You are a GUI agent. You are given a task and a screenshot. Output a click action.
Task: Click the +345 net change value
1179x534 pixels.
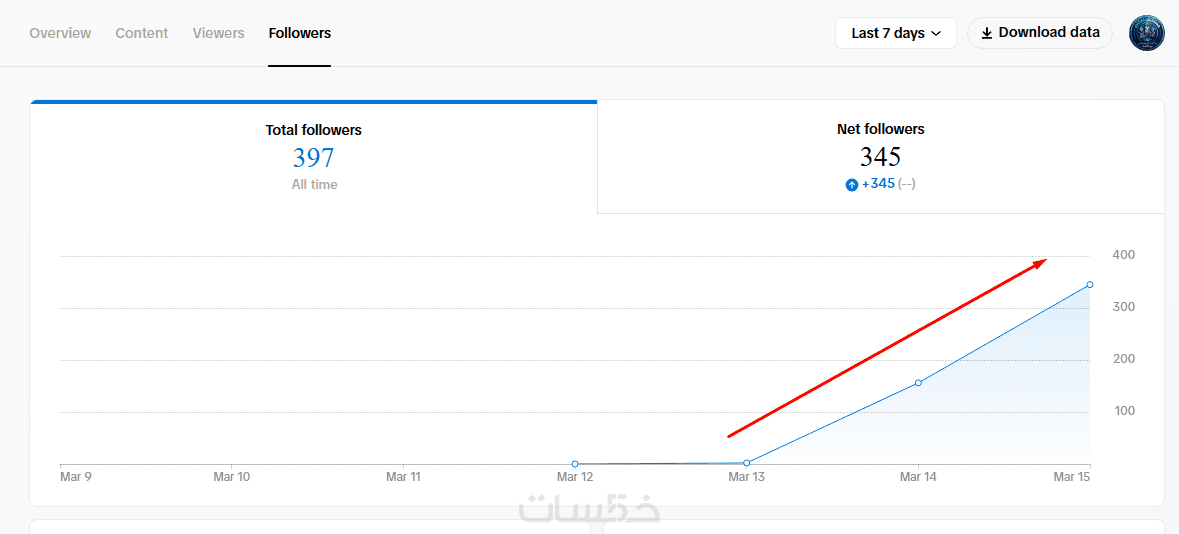tap(878, 184)
